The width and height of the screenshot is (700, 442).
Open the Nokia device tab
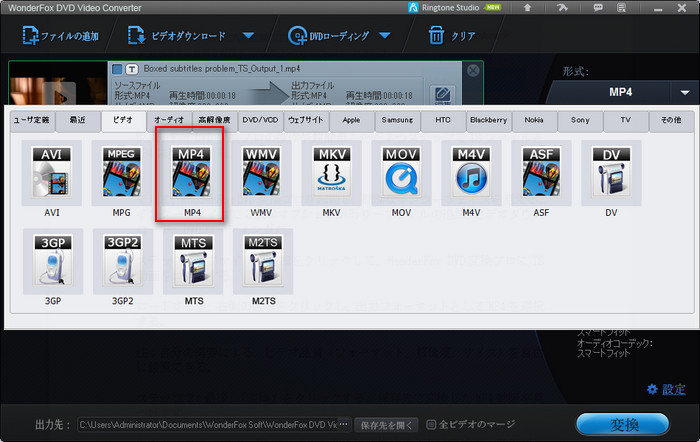tap(534, 121)
